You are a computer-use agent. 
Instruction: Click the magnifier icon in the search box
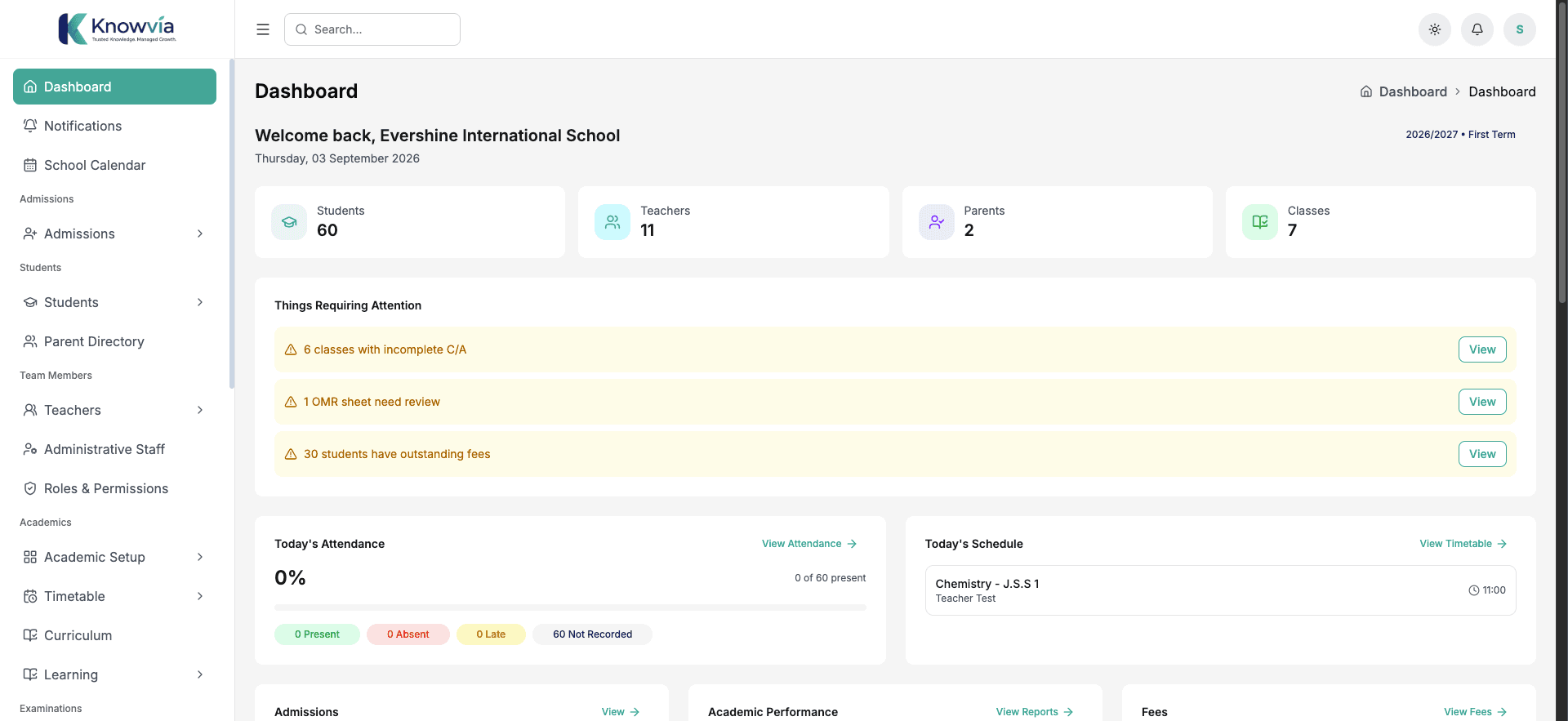click(301, 29)
